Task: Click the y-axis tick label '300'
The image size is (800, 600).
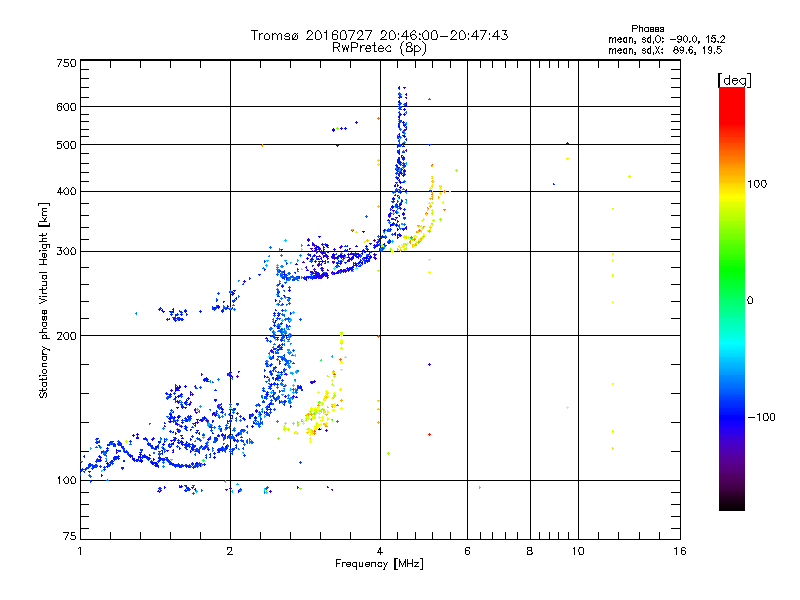Action: click(66, 252)
